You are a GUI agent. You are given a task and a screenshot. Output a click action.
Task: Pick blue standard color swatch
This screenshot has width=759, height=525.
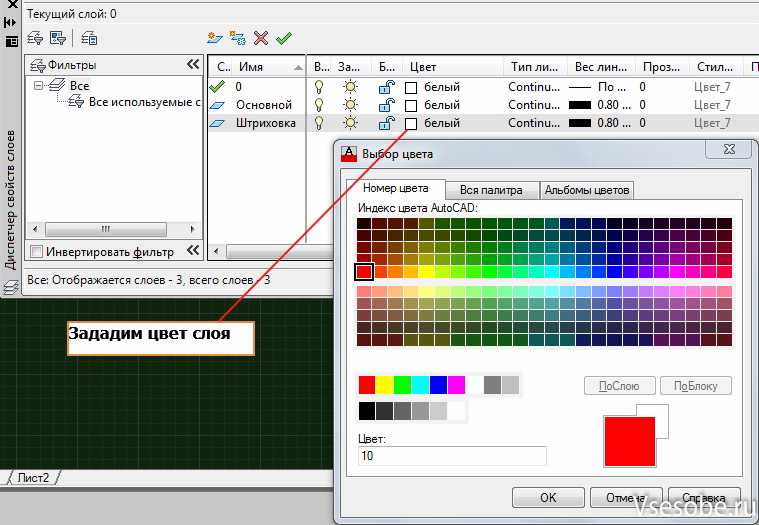[x=438, y=385]
